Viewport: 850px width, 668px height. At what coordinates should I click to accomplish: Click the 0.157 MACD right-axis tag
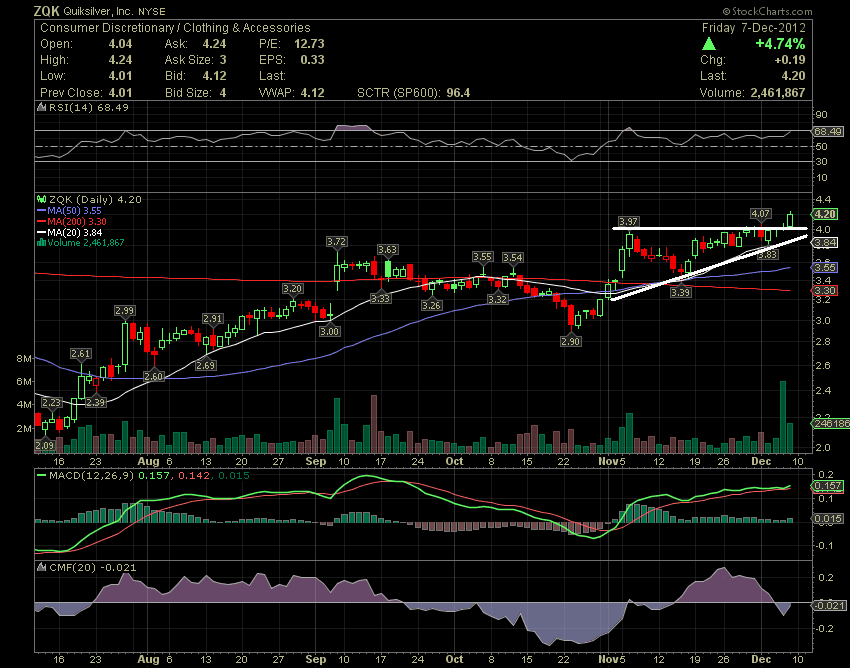827,486
